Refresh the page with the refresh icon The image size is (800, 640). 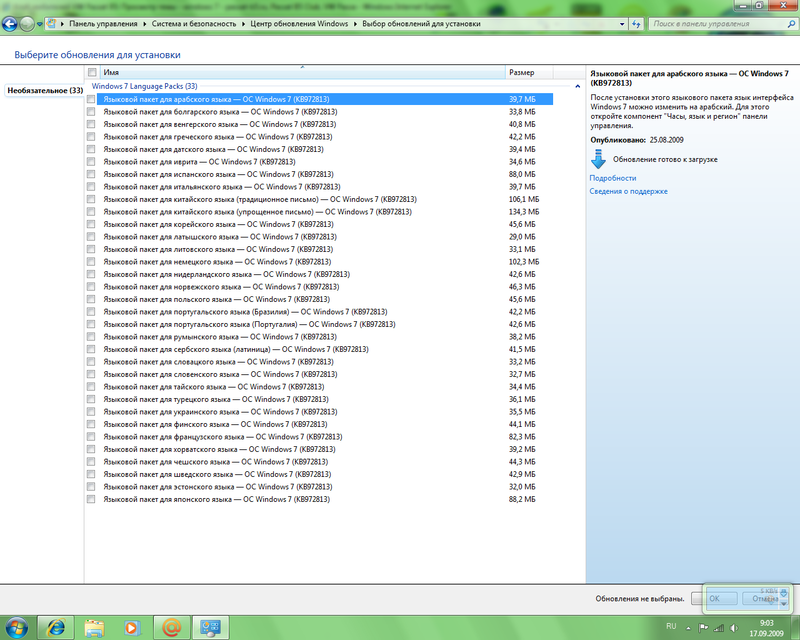pos(636,24)
